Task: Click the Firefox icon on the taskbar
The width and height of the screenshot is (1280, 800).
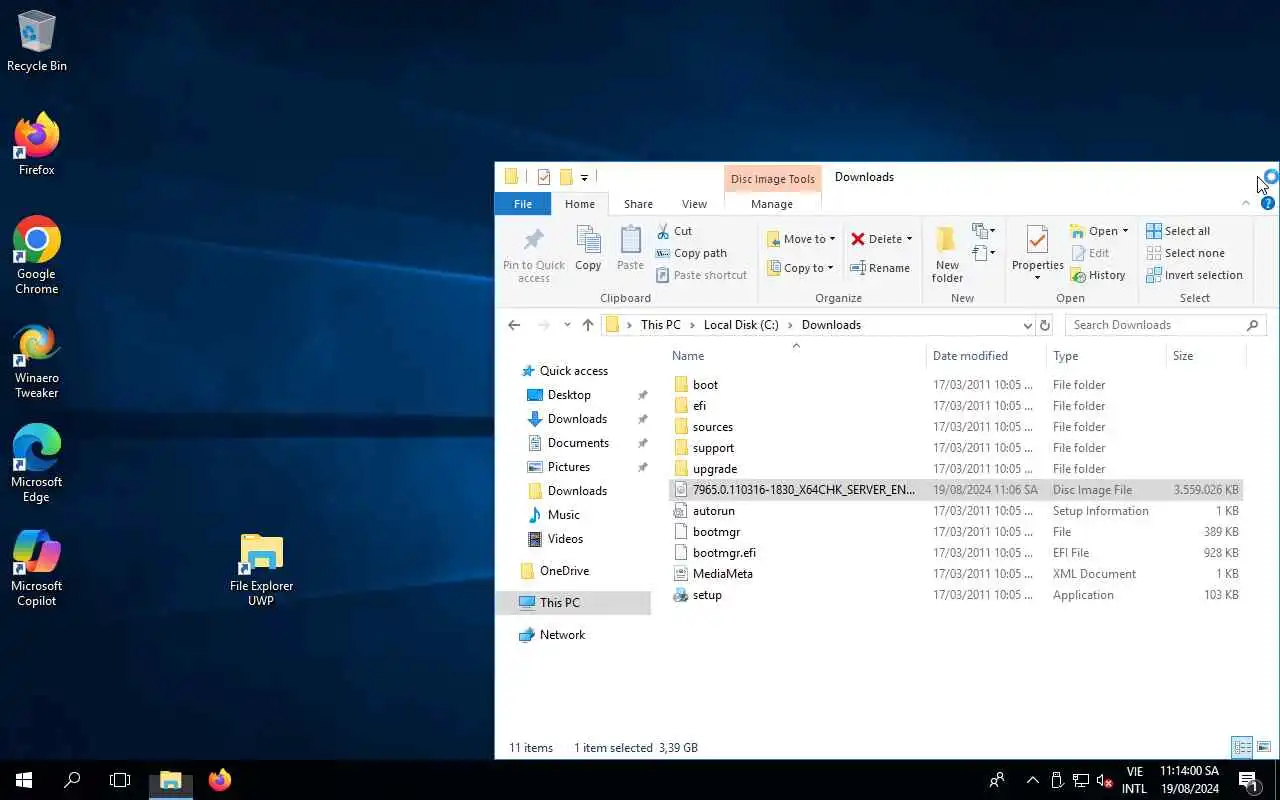Action: point(220,780)
